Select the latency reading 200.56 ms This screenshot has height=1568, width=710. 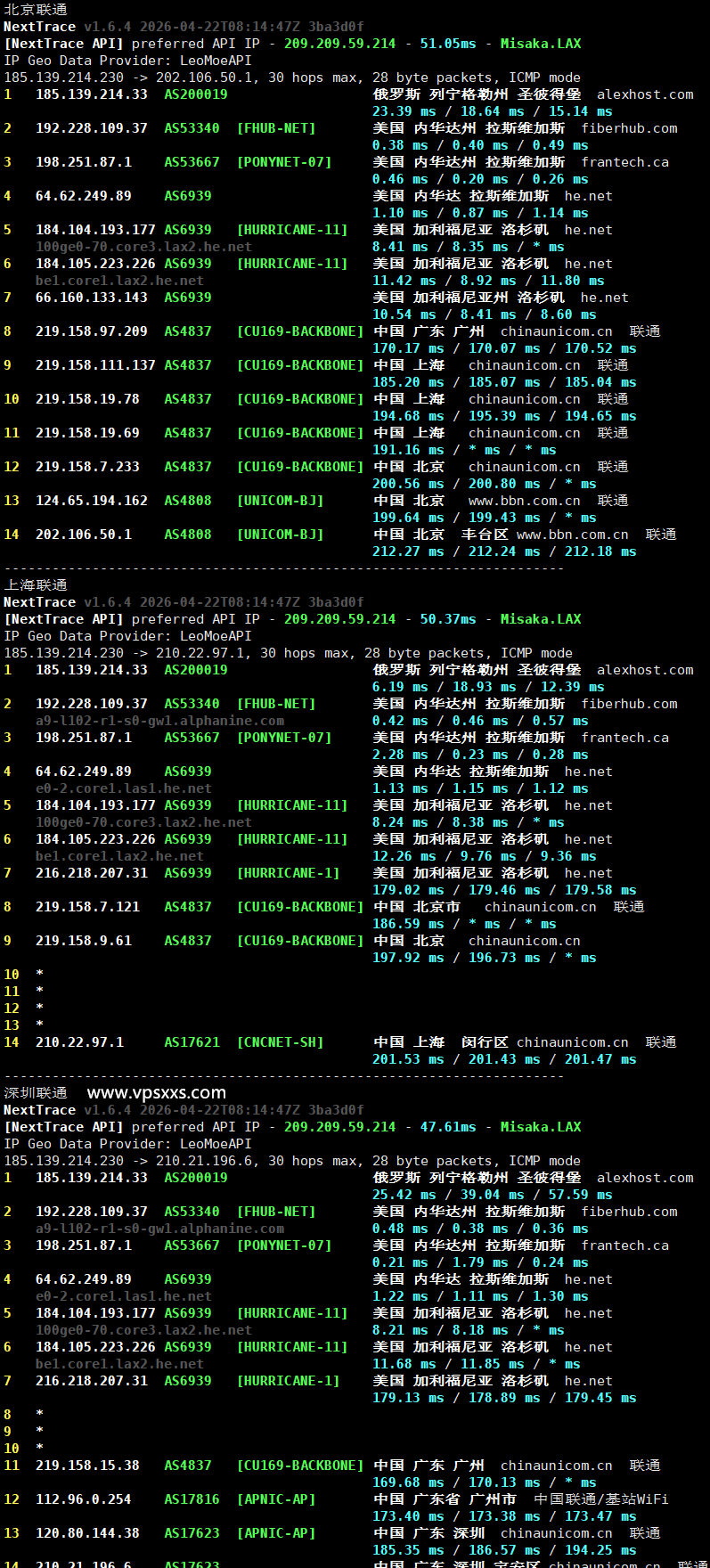[408, 483]
